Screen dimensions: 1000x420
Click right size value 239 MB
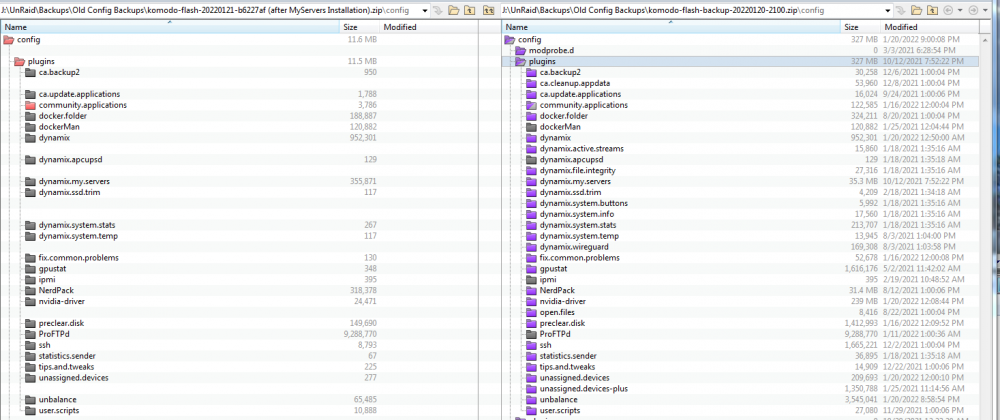tap(865, 301)
